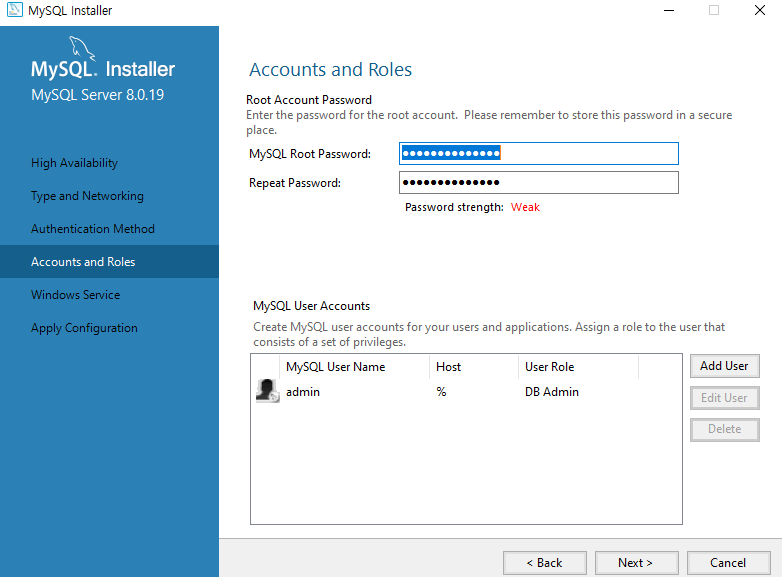Image resolution: width=782 pixels, height=577 pixels.
Task: Click the Host column header
Action: pyautogui.click(x=448, y=367)
